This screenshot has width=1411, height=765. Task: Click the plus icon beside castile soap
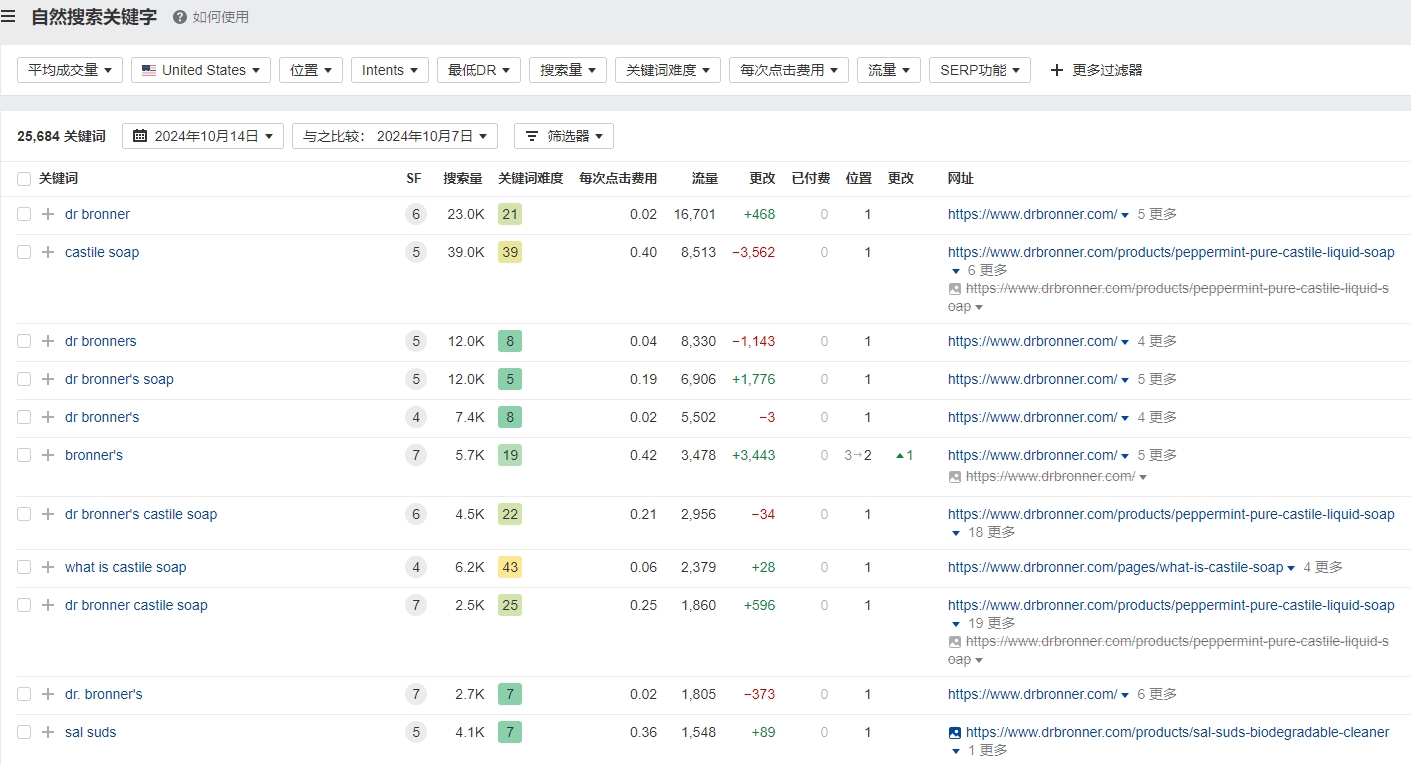[48, 252]
